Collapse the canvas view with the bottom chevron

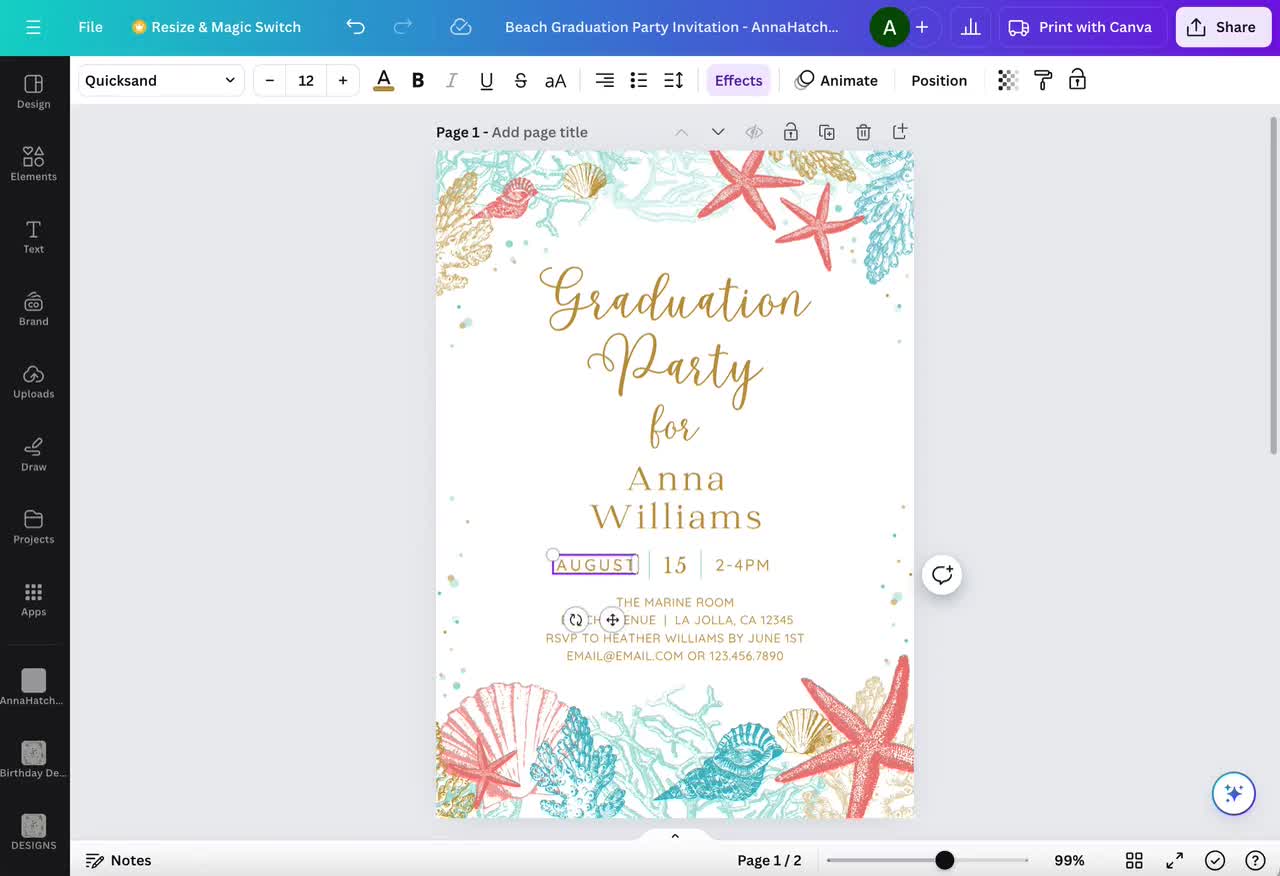click(675, 836)
